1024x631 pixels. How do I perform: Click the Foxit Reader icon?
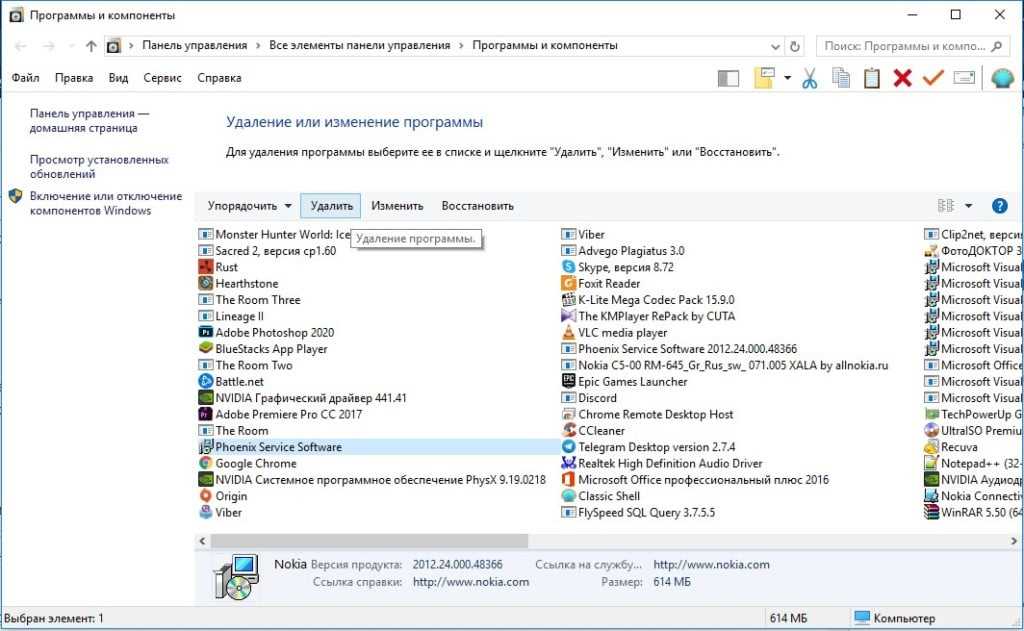tap(568, 283)
